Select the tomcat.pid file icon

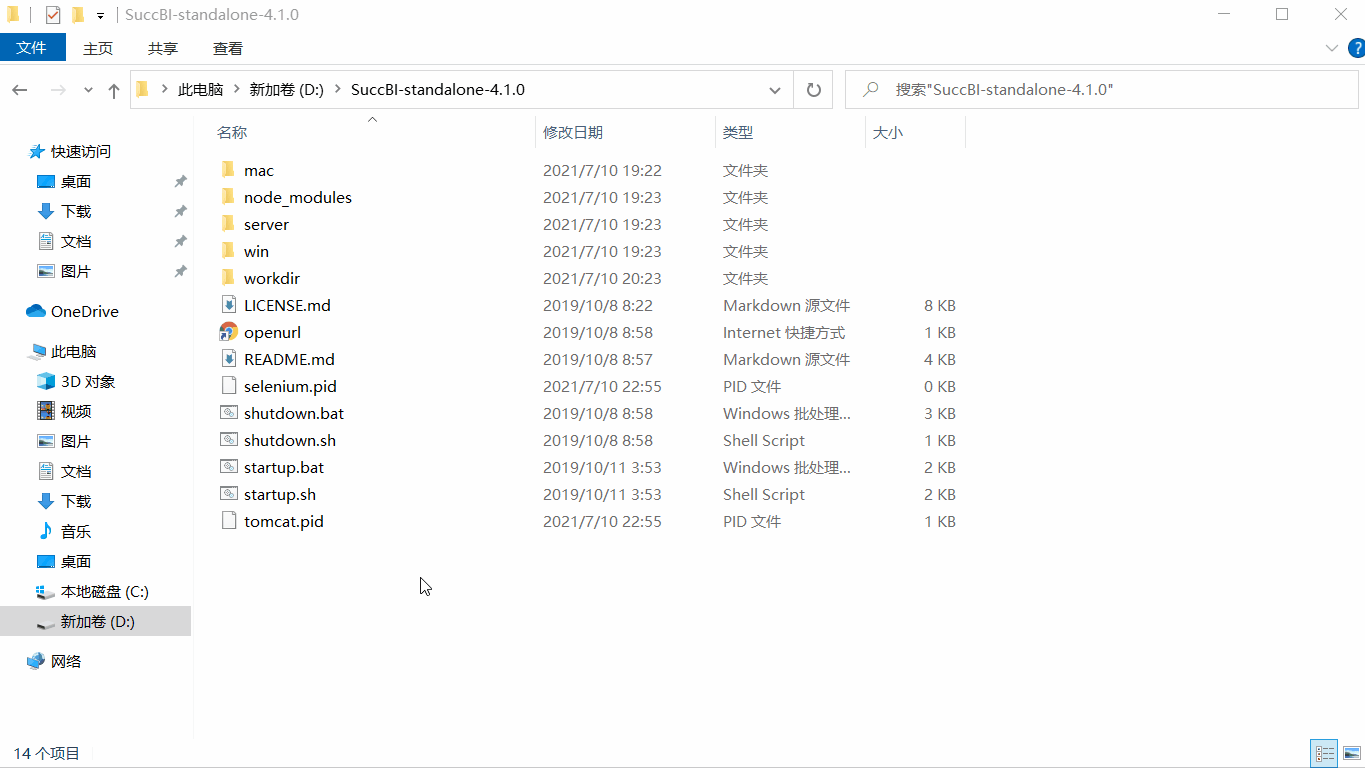pyautogui.click(x=228, y=521)
